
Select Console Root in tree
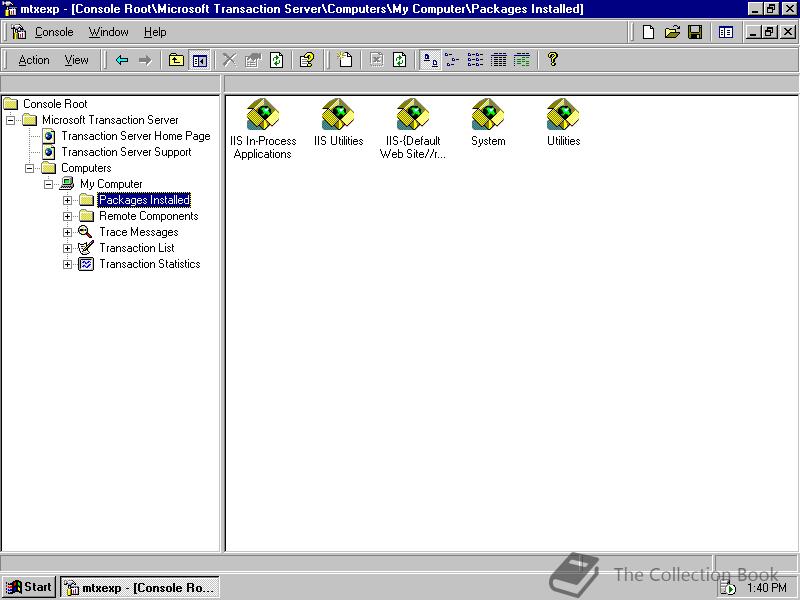pos(55,104)
